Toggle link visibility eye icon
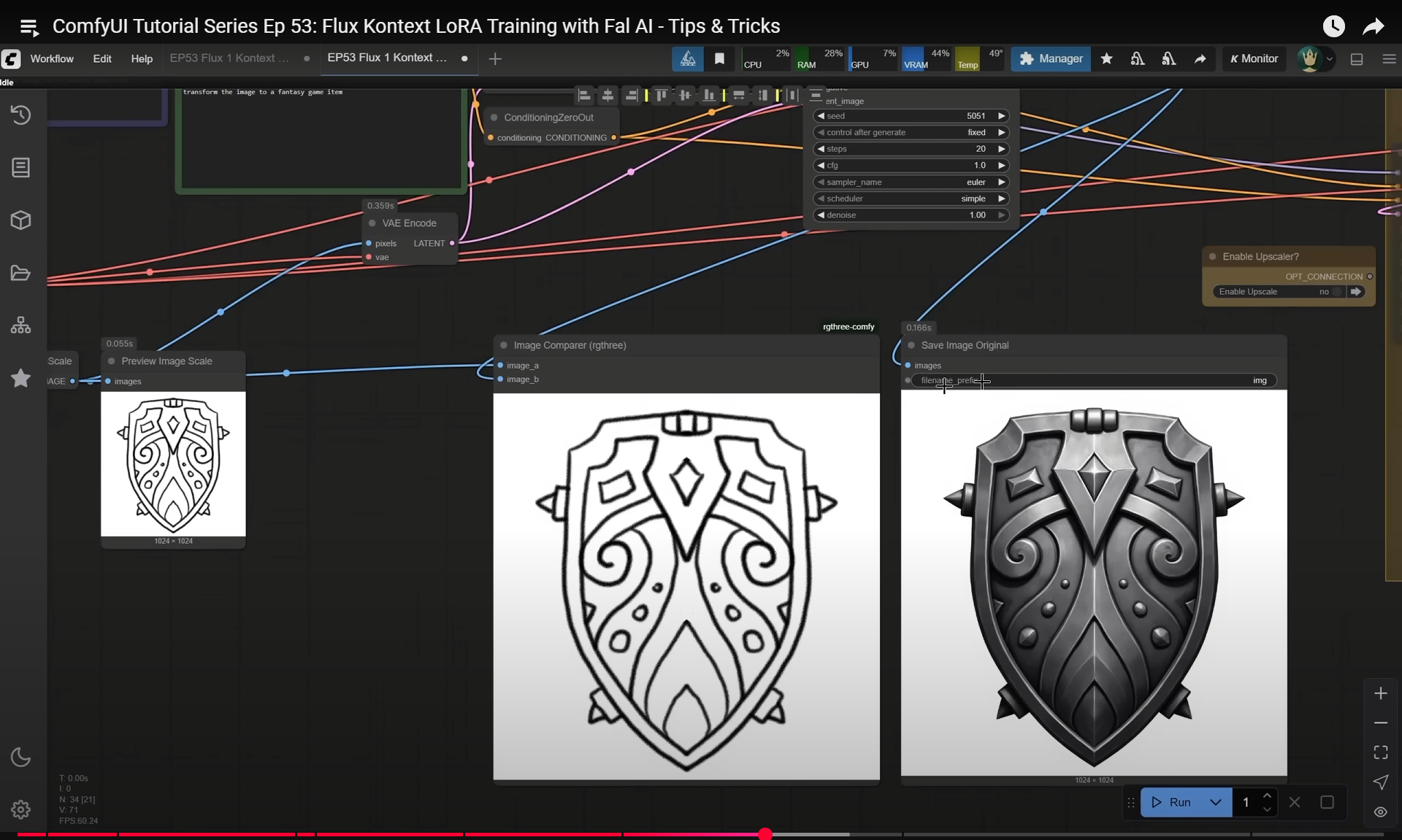Image resolution: width=1402 pixels, height=840 pixels. click(x=1380, y=812)
